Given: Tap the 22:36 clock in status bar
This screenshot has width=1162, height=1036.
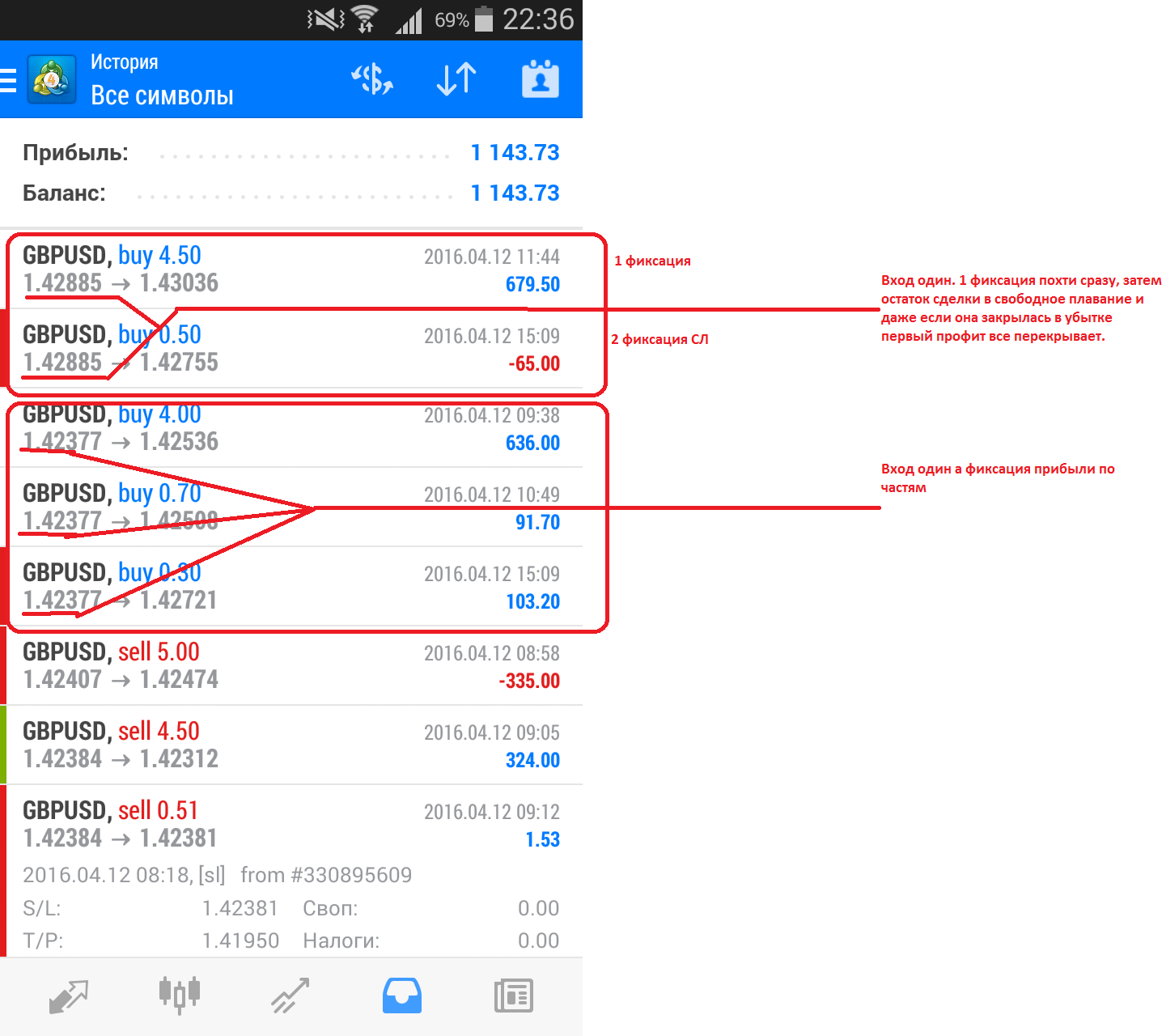Looking at the screenshot, I should [538, 19].
